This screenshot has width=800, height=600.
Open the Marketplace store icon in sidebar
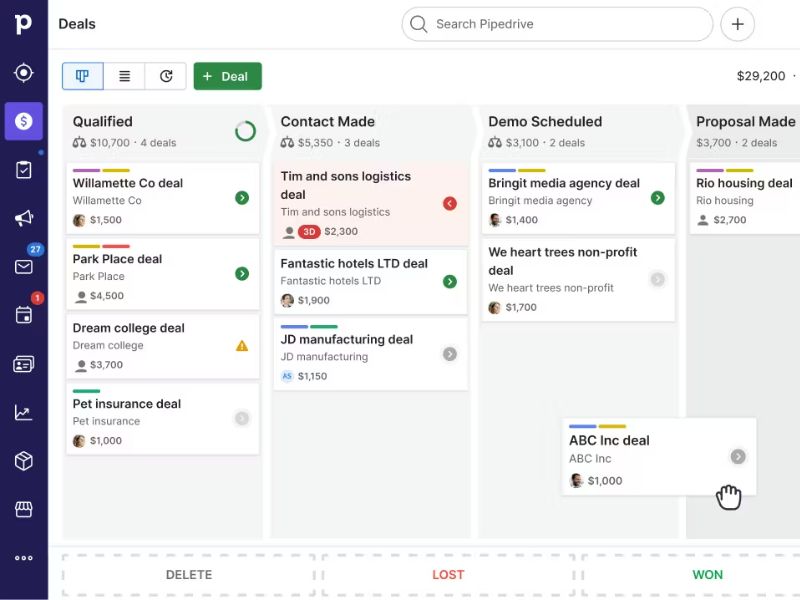click(x=23, y=509)
